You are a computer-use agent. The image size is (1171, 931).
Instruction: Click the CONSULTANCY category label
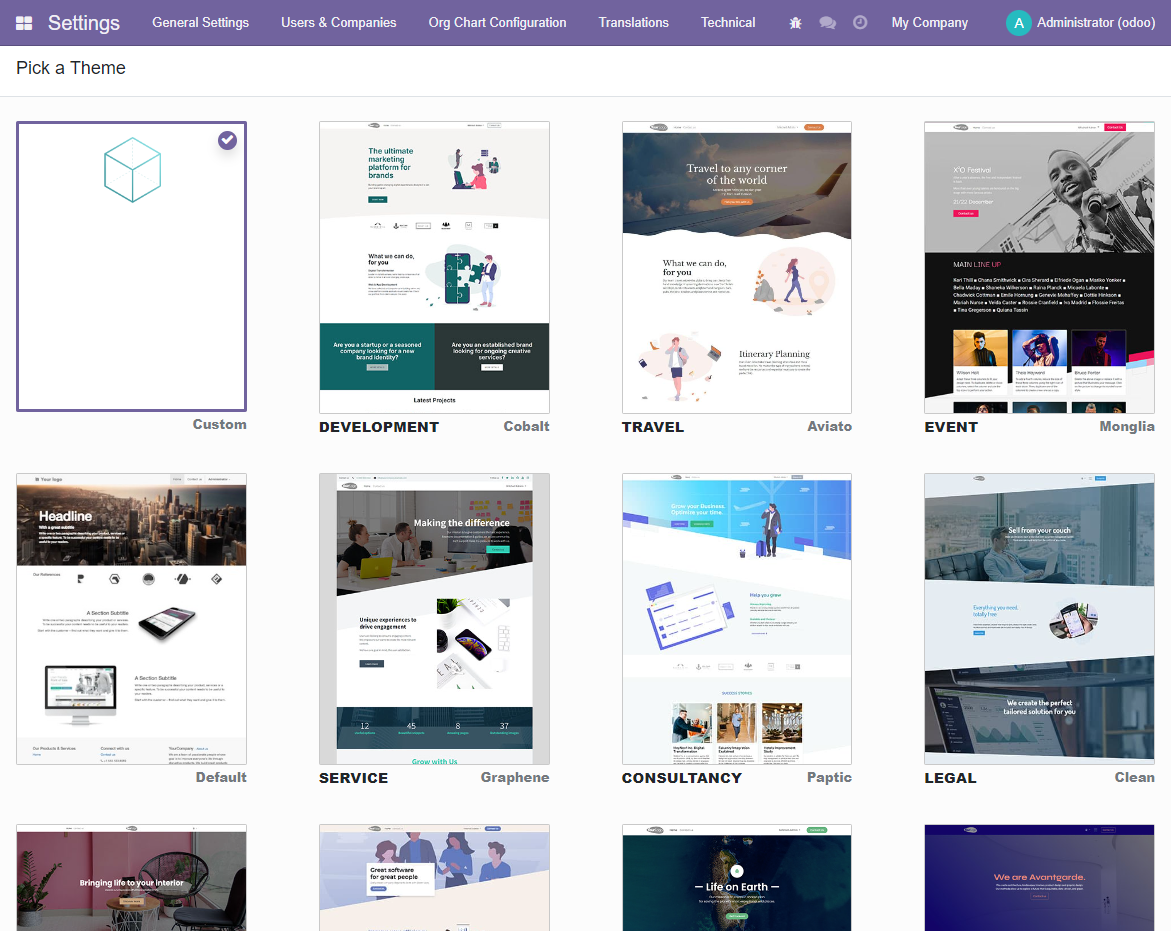(682, 778)
